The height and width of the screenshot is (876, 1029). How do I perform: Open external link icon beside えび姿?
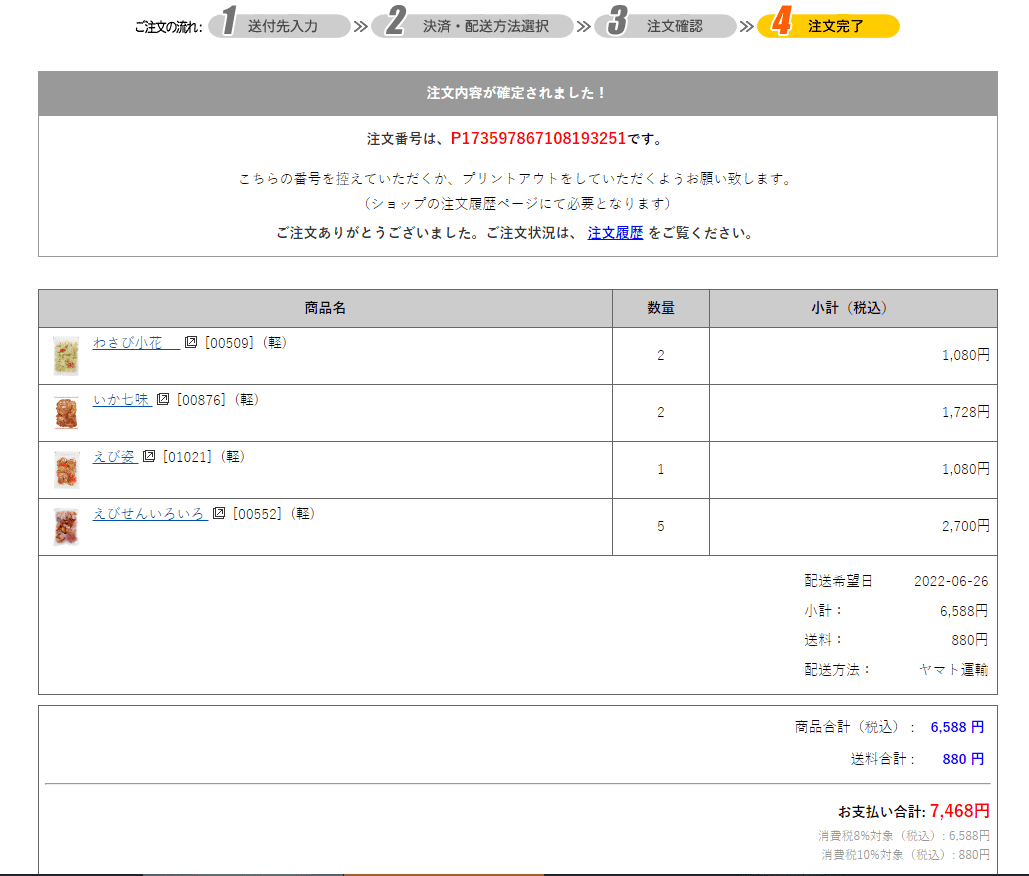pos(149,457)
